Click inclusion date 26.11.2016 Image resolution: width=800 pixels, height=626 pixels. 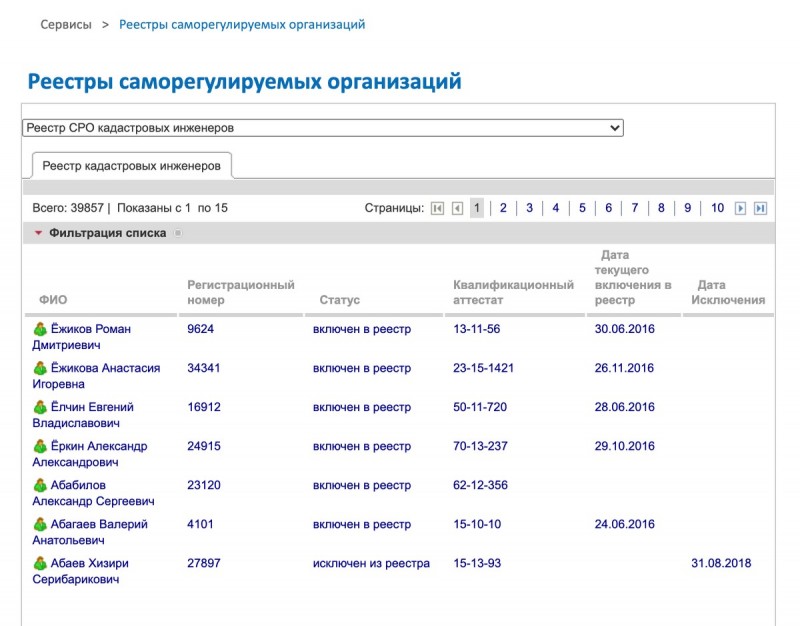624,368
